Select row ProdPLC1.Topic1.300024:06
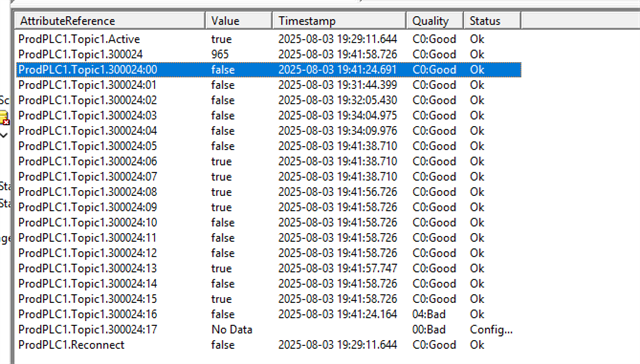The width and height of the screenshot is (640, 364). click(x=269, y=162)
